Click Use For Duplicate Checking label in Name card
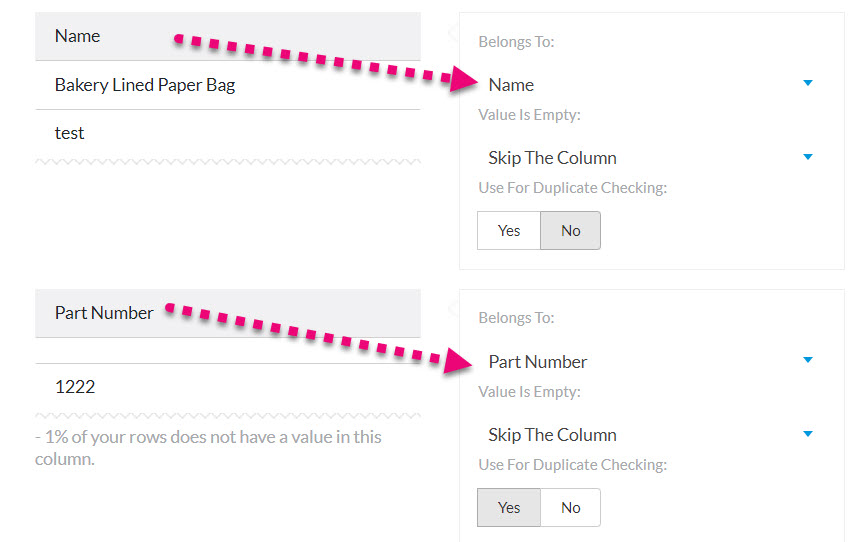Viewport: 863px width, 542px height. click(x=572, y=188)
